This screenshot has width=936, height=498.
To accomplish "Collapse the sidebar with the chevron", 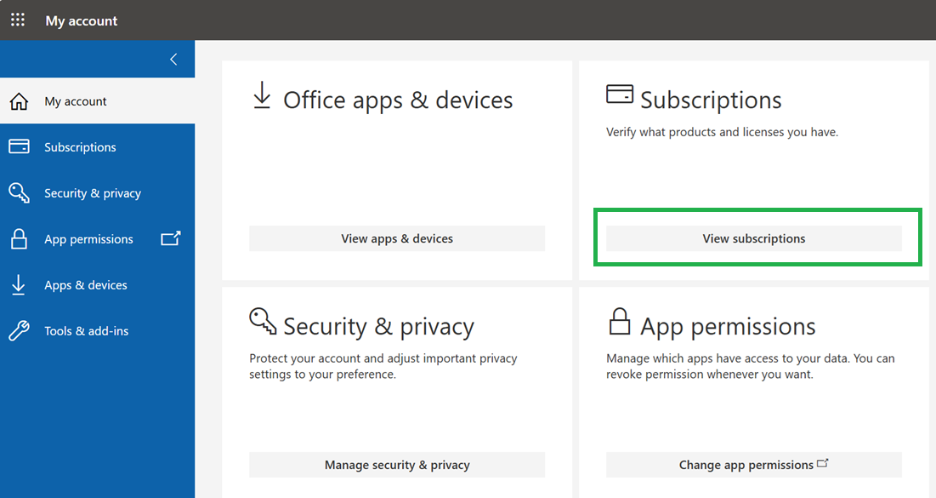I will coord(174,59).
